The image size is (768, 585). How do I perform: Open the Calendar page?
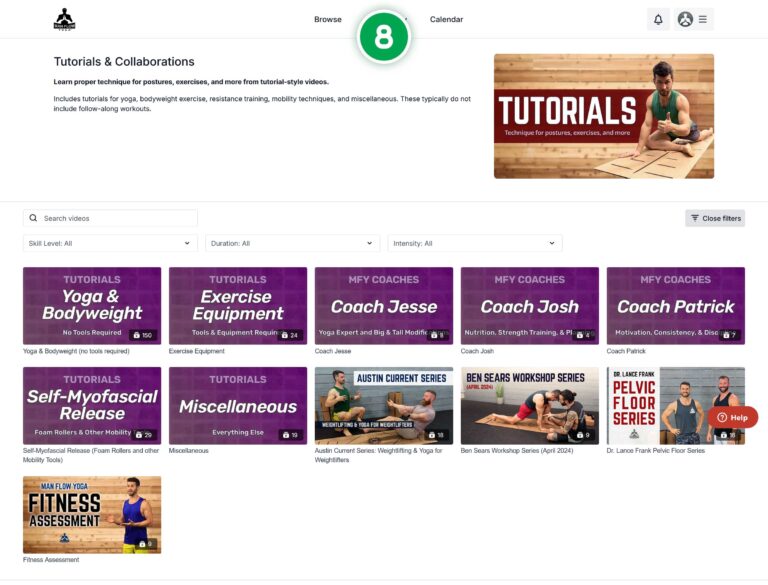point(446,19)
